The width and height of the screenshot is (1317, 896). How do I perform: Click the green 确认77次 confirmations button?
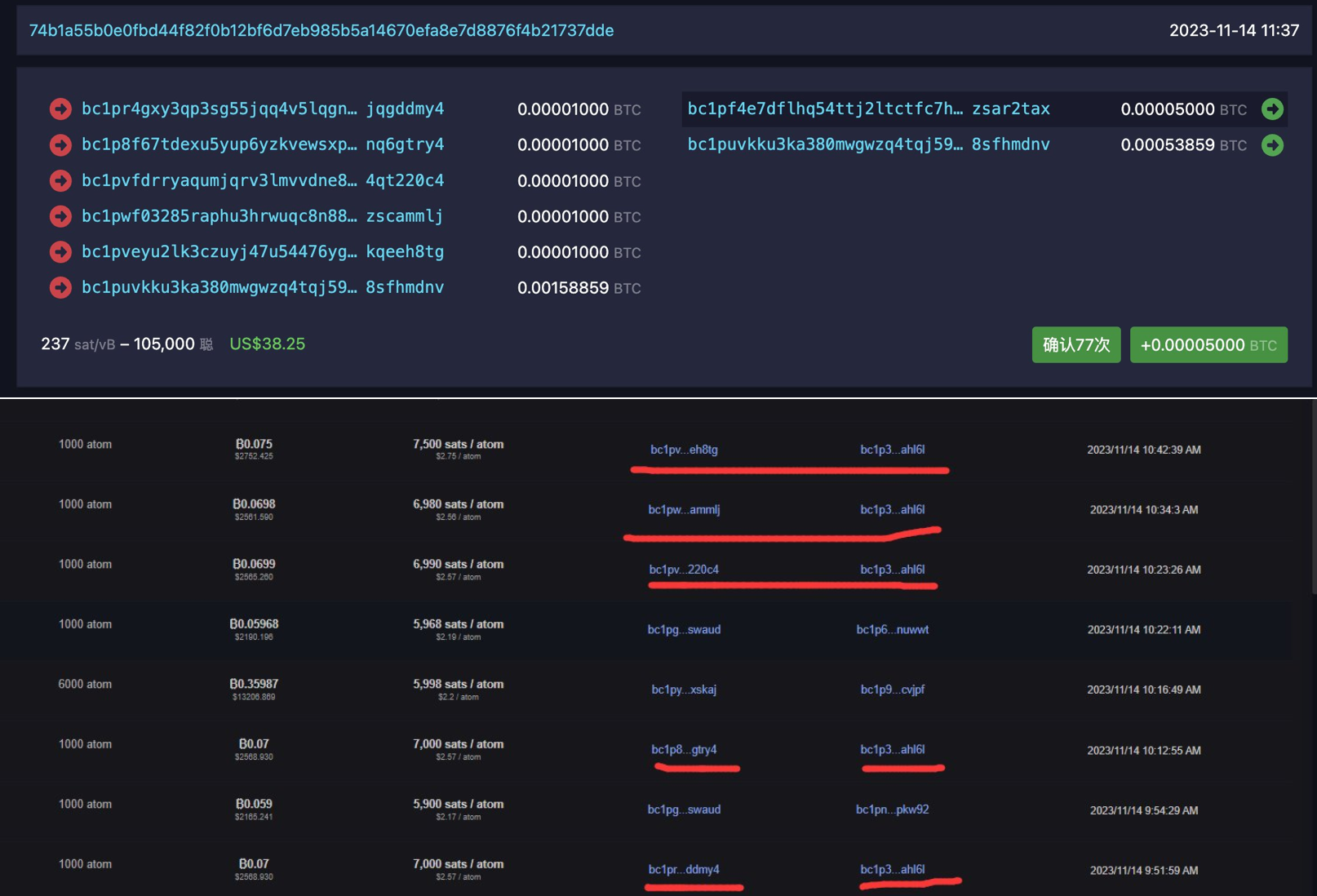[x=1075, y=345]
